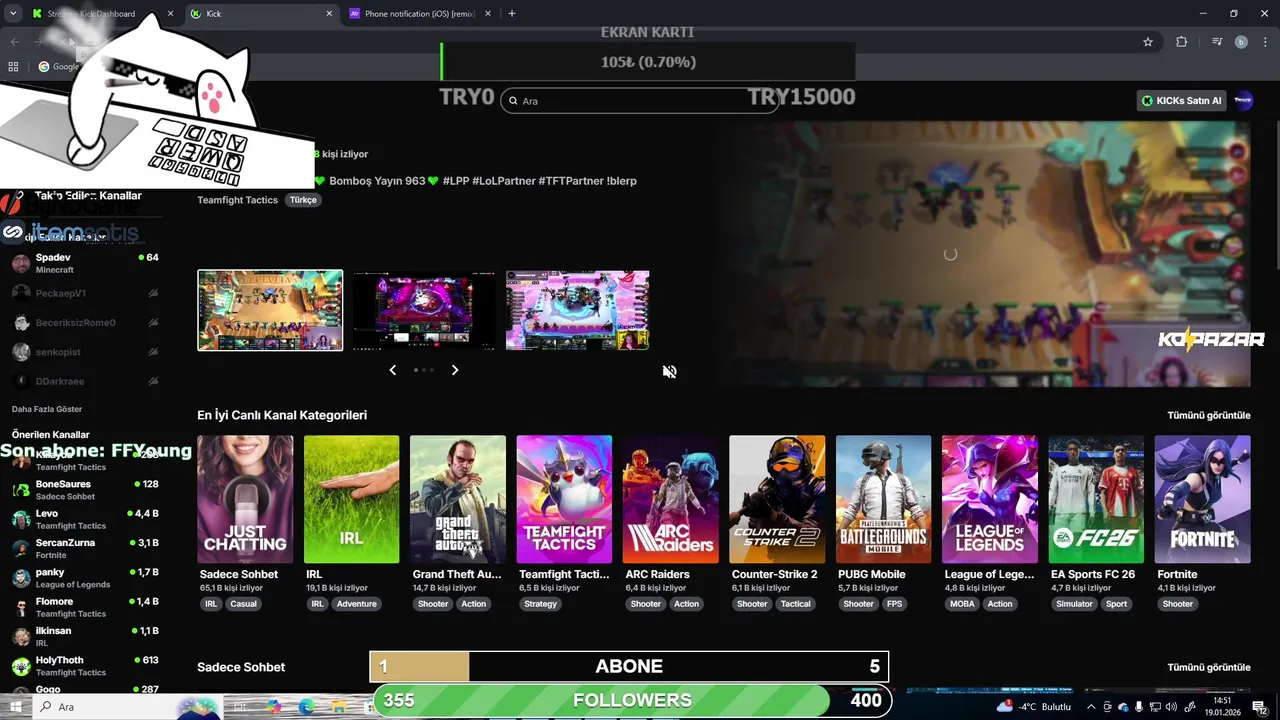The width and height of the screenshot is (1280, 720).
Task: Open the Chrome extensions puzzle icon
Action: point(1181,42)
